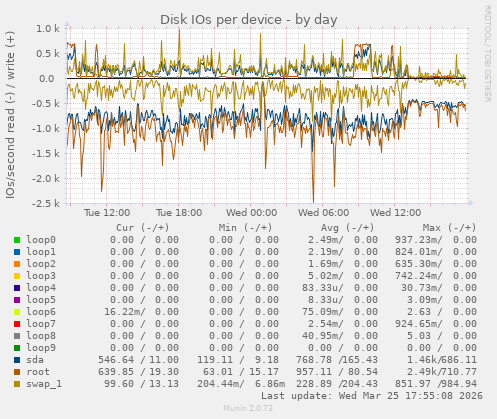Click the loop7 red legend swatch
The height and width of the screenshot is (419, 497).
(17, 324)
